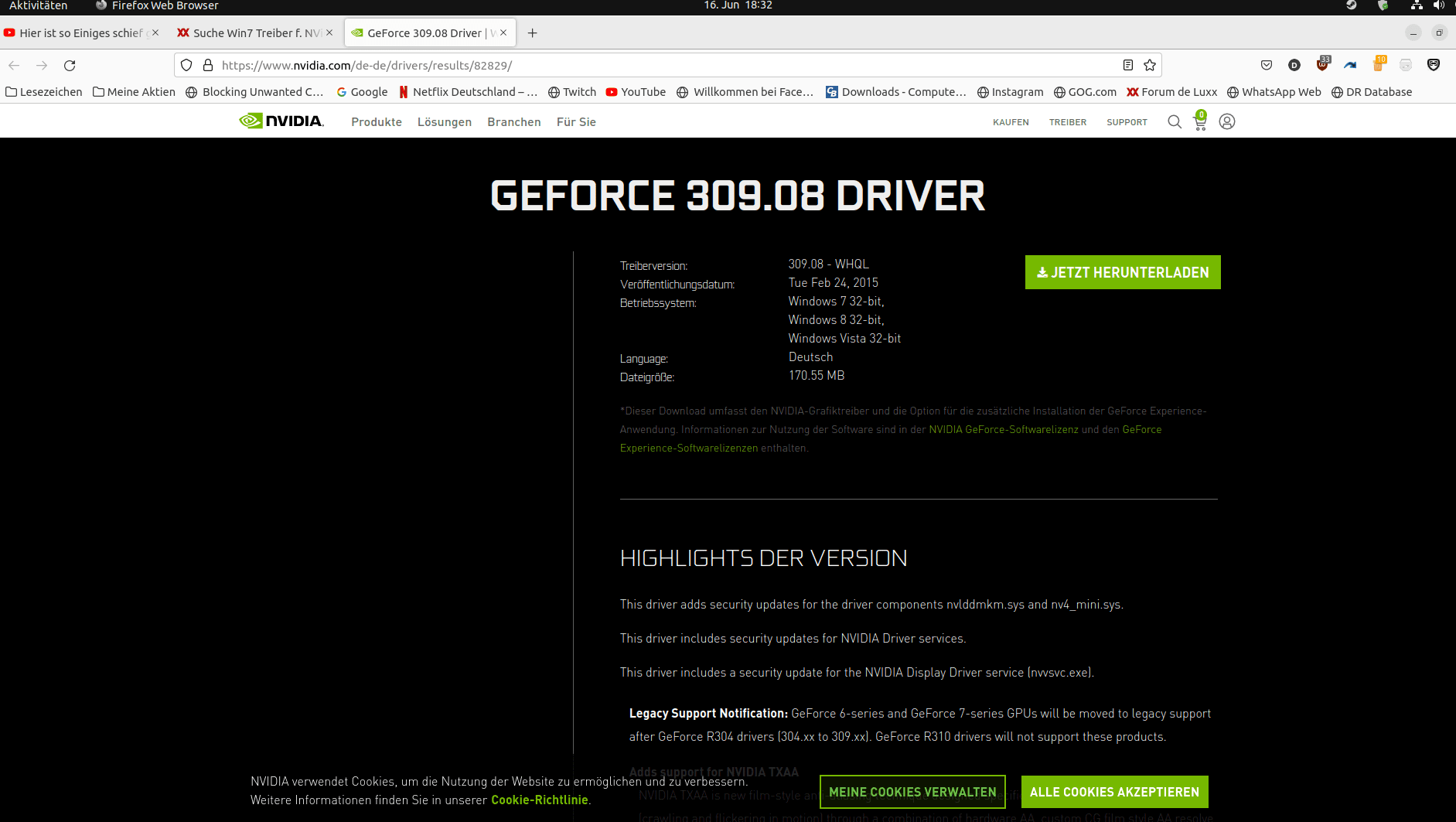
Task: Open the NVIDIA shopping cart
Action: [x=1201, y=121]
